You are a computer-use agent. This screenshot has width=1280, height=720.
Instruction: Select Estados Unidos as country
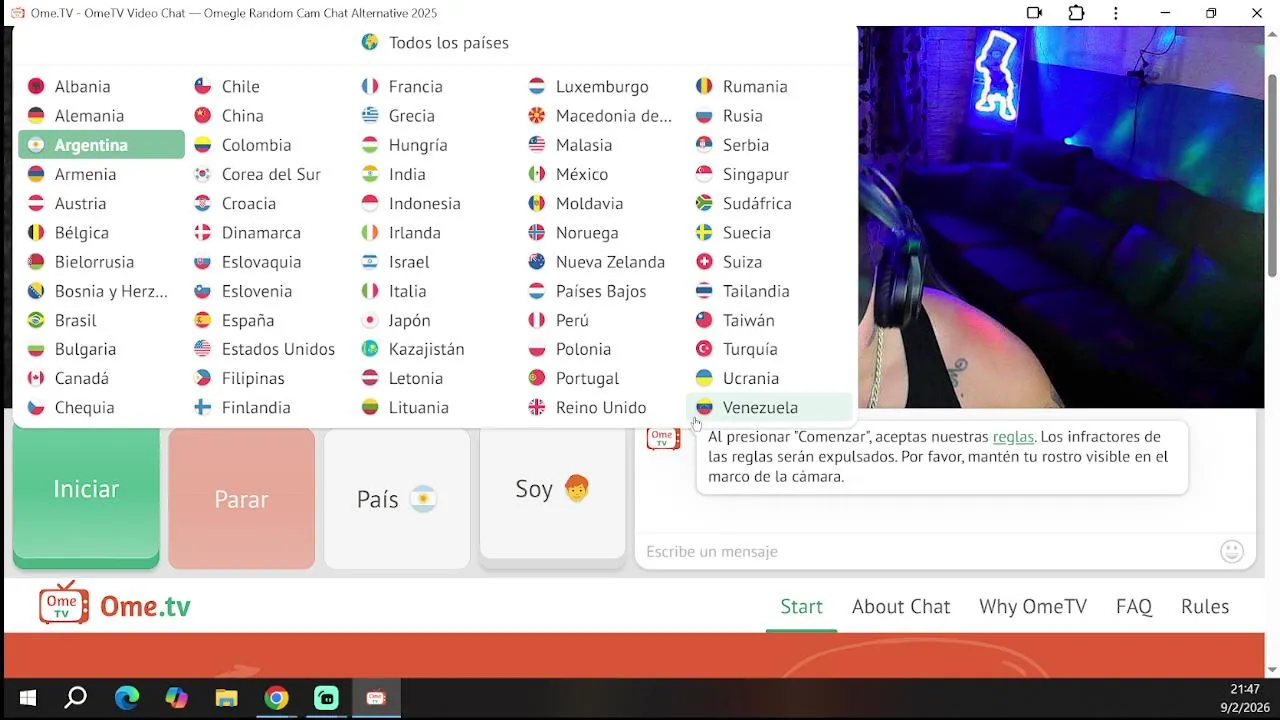click(x=268, y=349)
